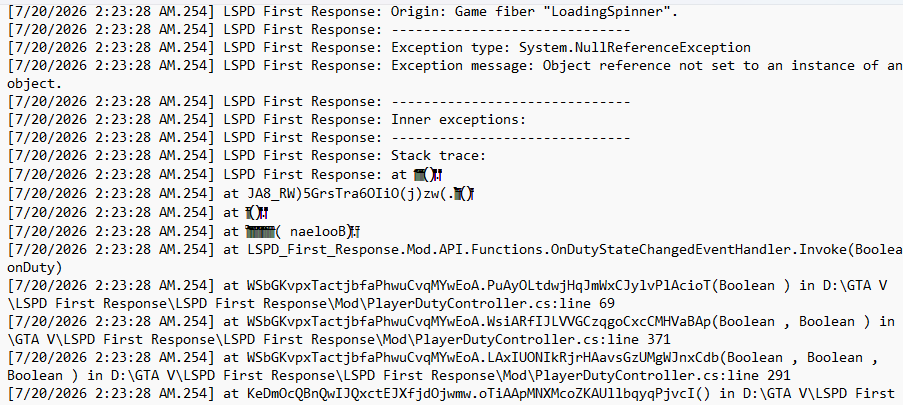Click the "Stack trace:" log entry
Screen dimensions: 903x405
point(439,156)
